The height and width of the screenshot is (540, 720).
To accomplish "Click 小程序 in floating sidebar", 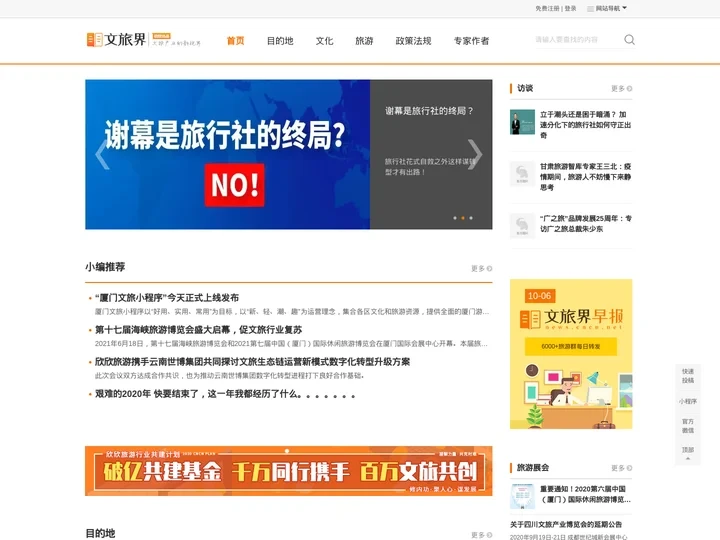I will 688,401.
